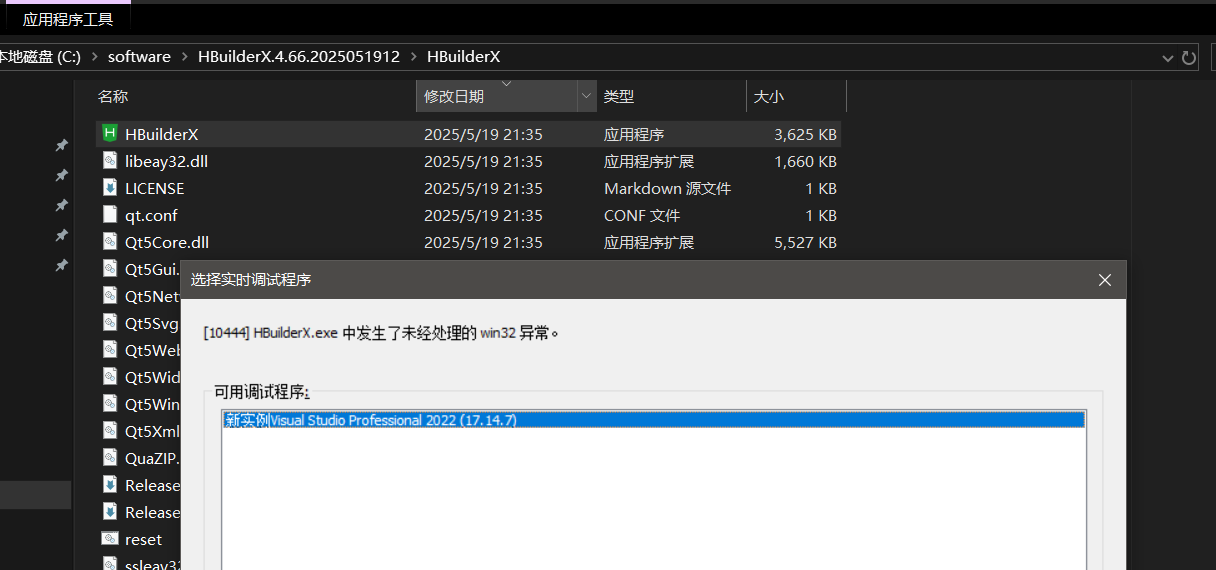Go to the software folder breadcrumb
The height and width of the screenshot is (570, 1216).
click(x=139, y=57)
